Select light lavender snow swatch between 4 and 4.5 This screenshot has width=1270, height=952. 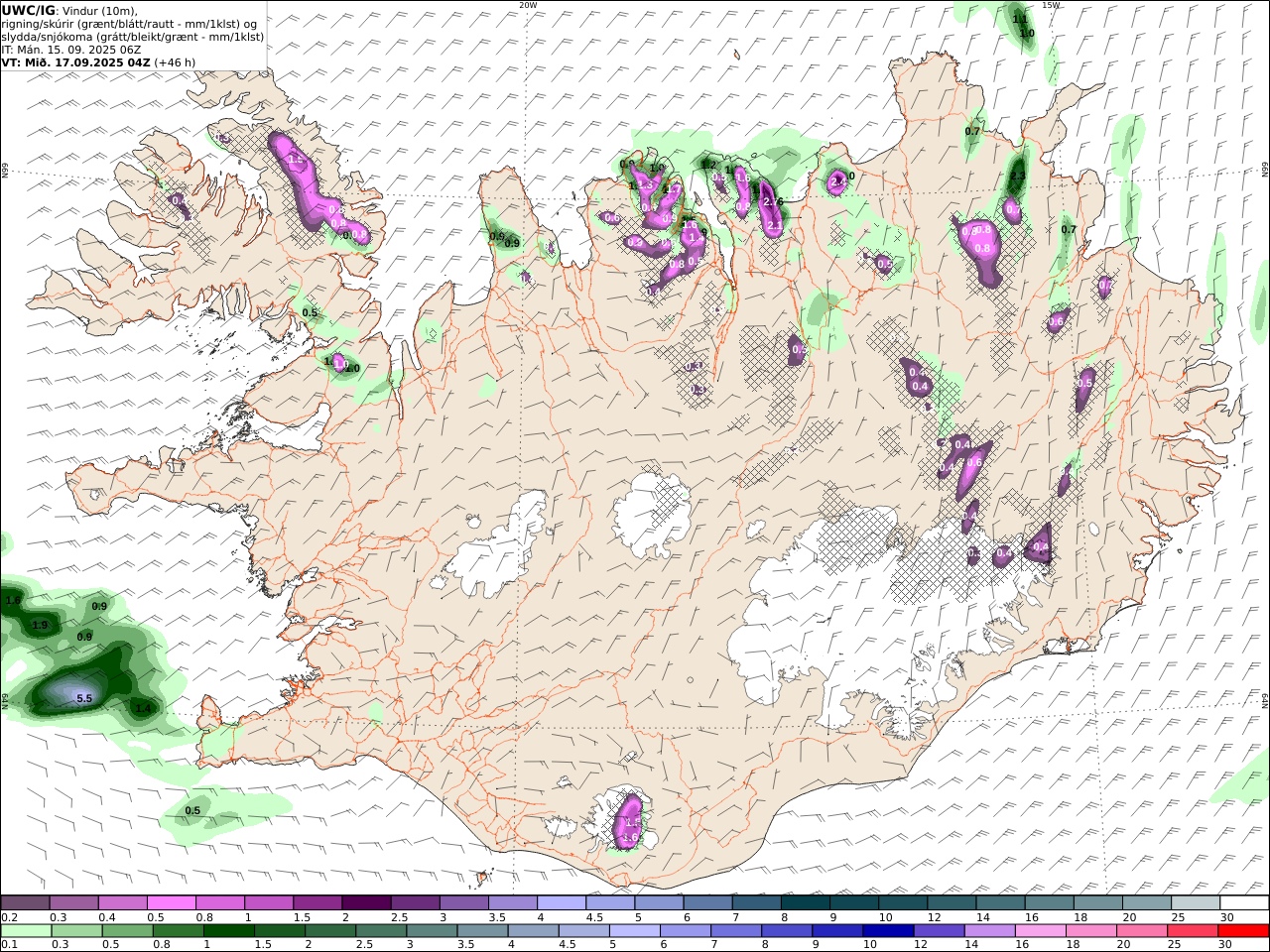pyautogui.click(x=562, y=902)
